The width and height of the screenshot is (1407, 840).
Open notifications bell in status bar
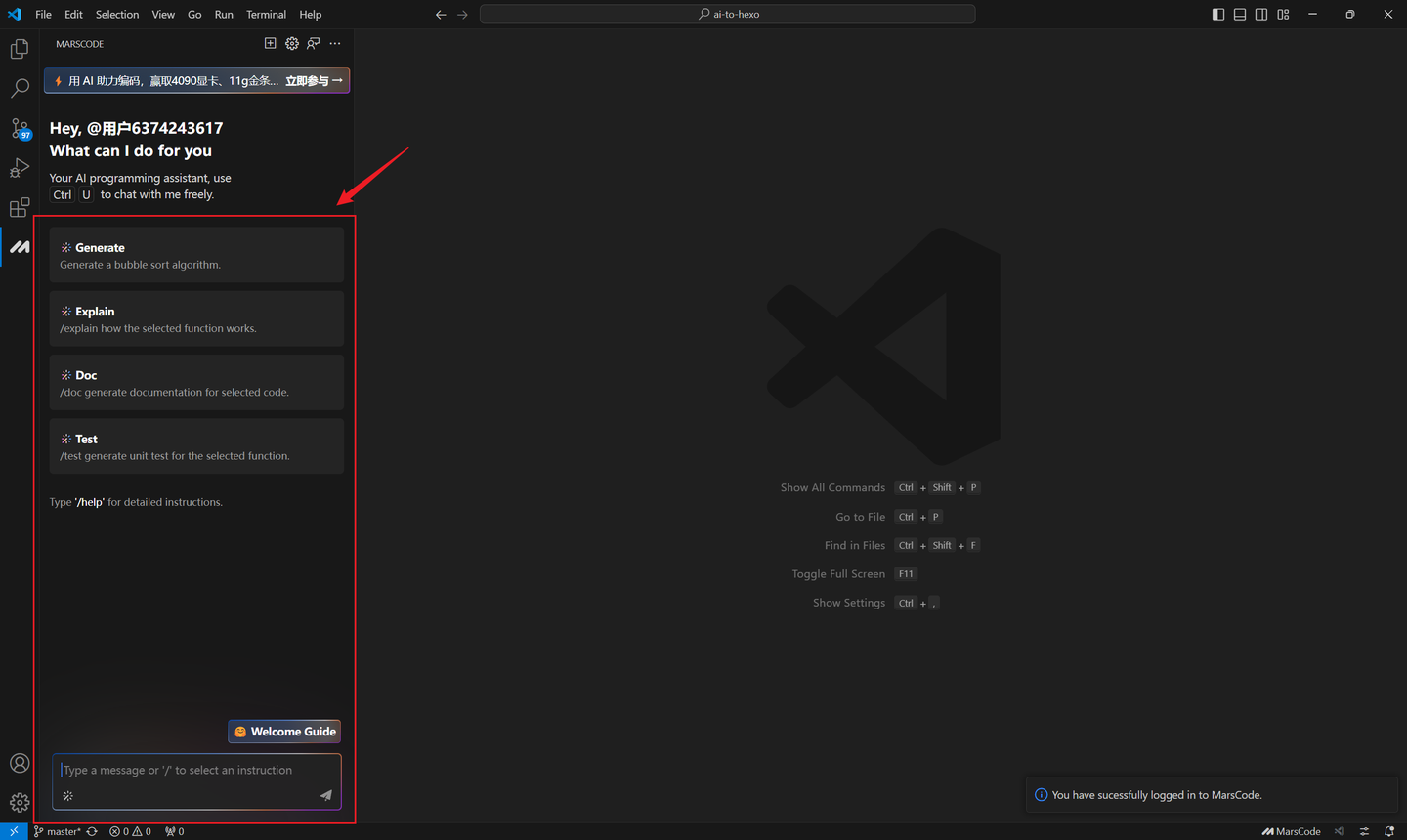(x=1389, y=831)
